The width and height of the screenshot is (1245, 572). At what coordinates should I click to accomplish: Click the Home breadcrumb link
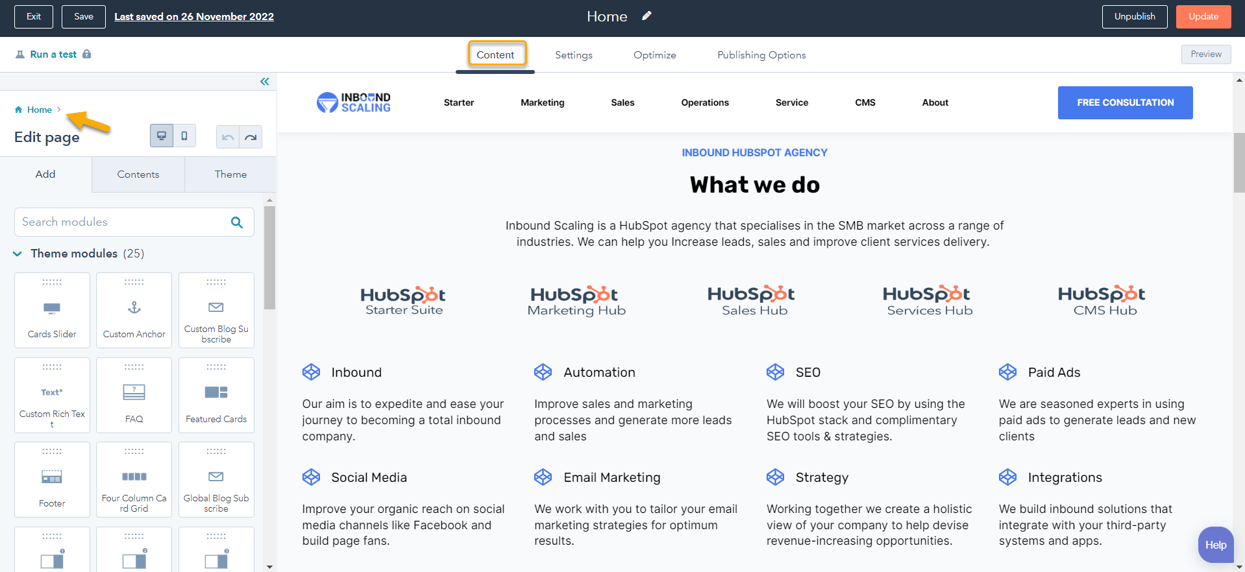[39, 110]
